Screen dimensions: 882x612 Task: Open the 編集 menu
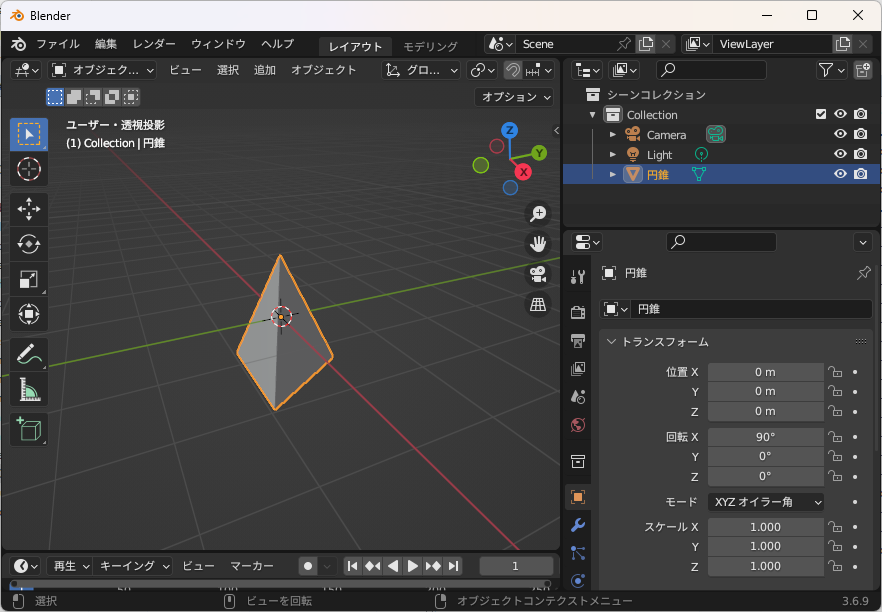pyautogui.click(x=106, y=44)
